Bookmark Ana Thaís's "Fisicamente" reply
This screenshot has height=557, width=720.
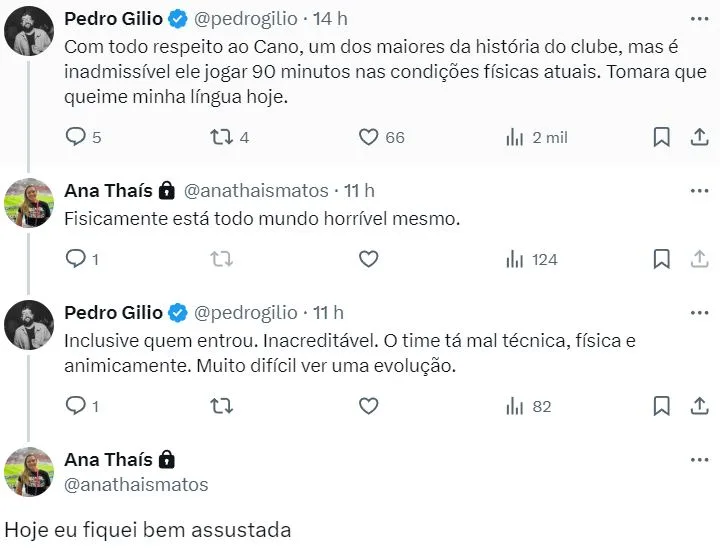661,259
